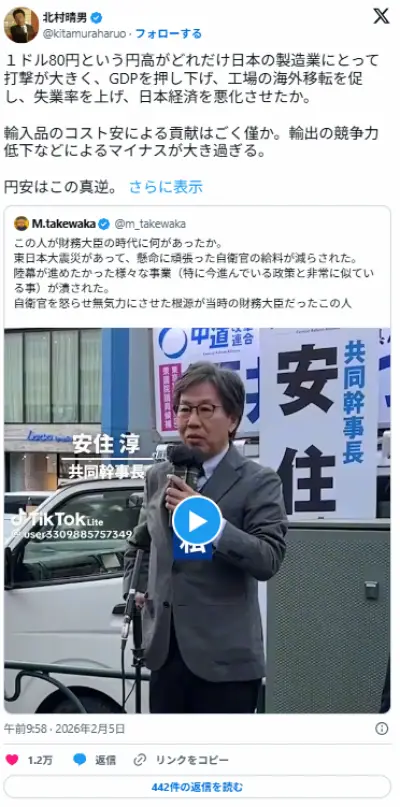Play the embedded video
The image size is (400, 807).
coord(197,520)
